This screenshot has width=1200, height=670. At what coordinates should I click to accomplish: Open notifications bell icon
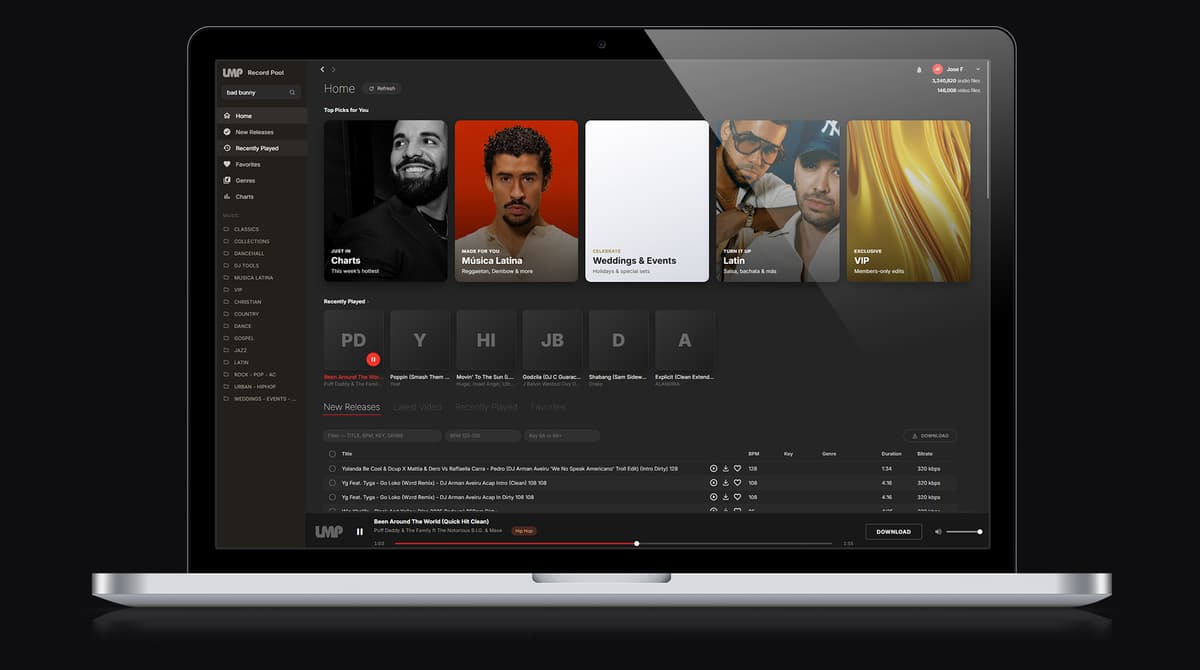919,70
